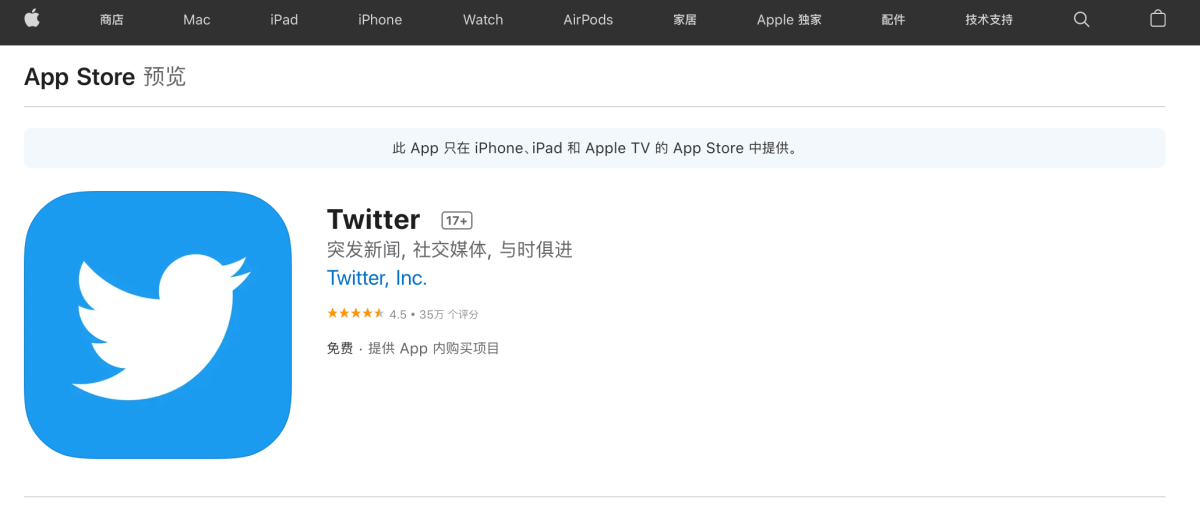Open the shopping bag icon

tap(1158, 19)
